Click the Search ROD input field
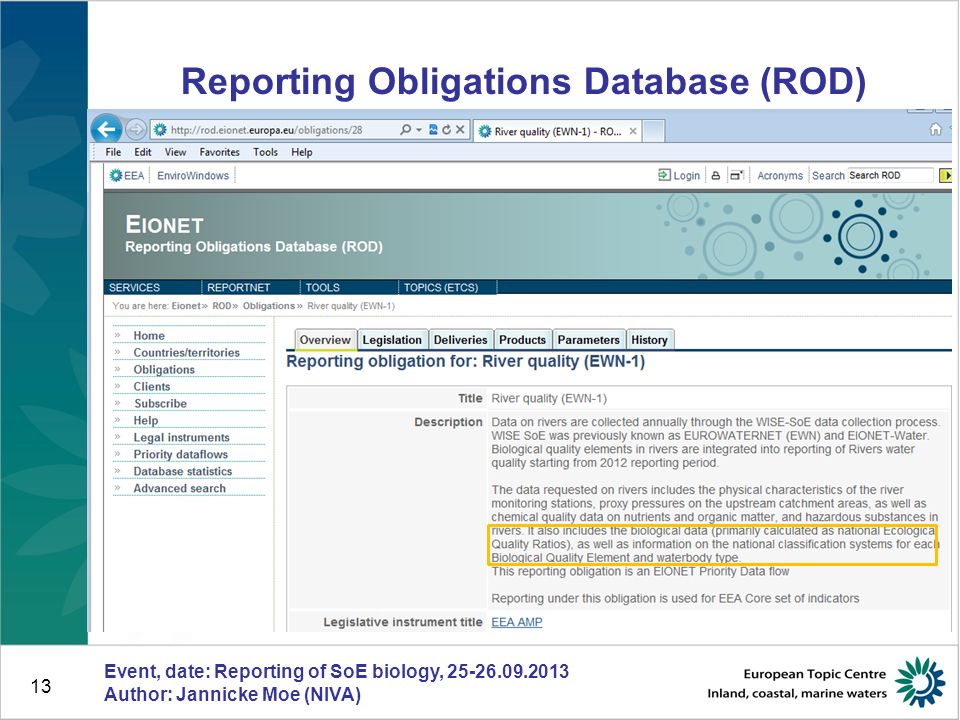This screenshot has width=960, height=720. point(890,176)
